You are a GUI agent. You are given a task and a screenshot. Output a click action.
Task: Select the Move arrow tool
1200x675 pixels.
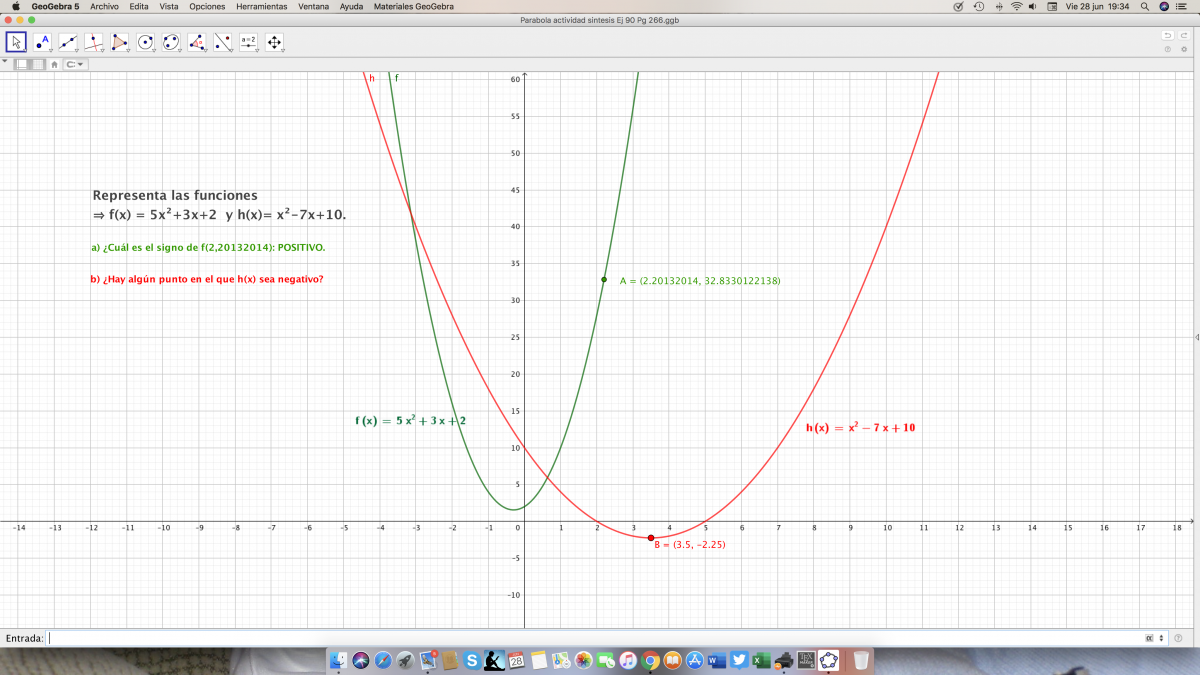click(17, 42)
